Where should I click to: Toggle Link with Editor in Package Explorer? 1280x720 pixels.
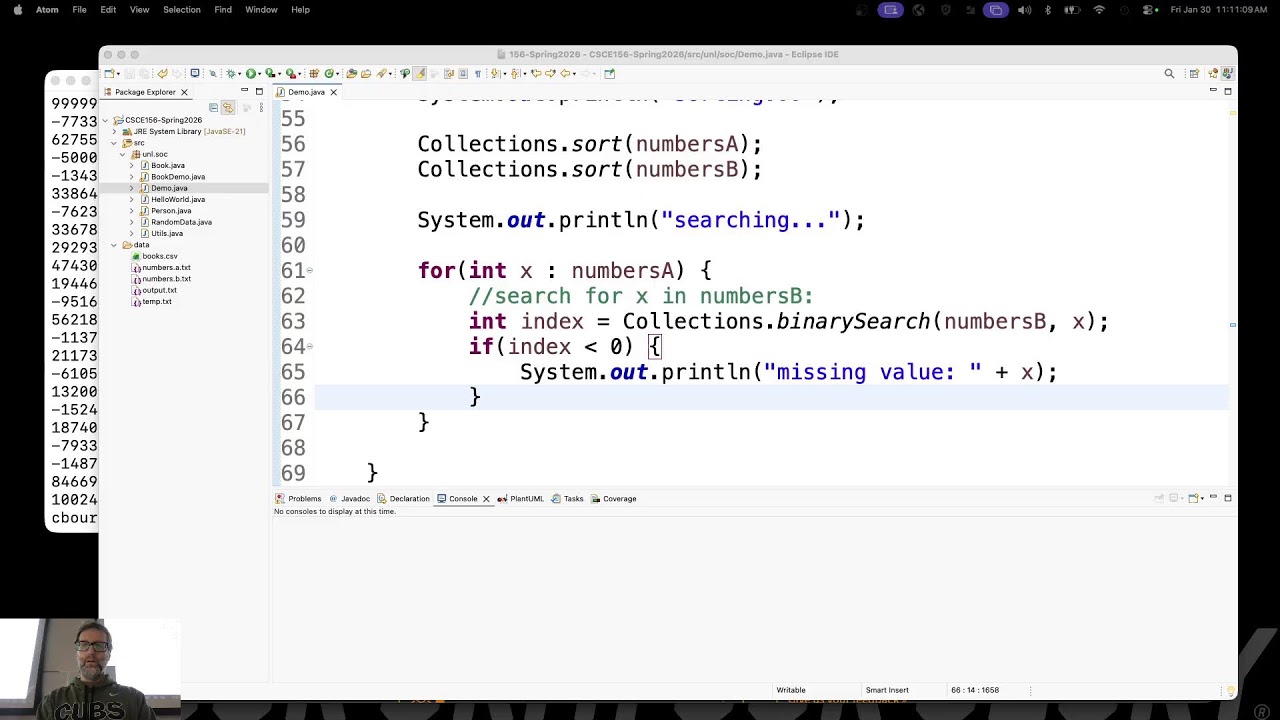227,107
